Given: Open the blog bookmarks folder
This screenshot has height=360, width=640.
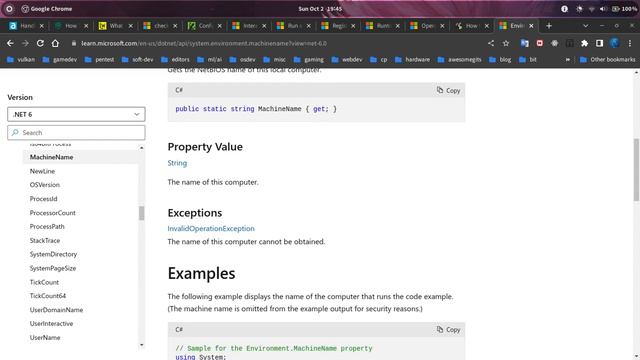Looking at the screenshot, I should point(500,60).
